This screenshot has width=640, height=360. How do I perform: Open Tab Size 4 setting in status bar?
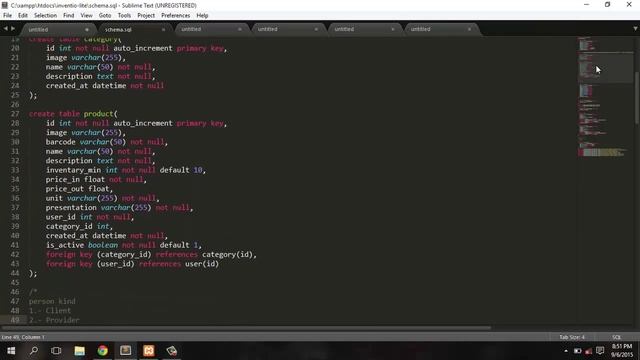(572, 337)
